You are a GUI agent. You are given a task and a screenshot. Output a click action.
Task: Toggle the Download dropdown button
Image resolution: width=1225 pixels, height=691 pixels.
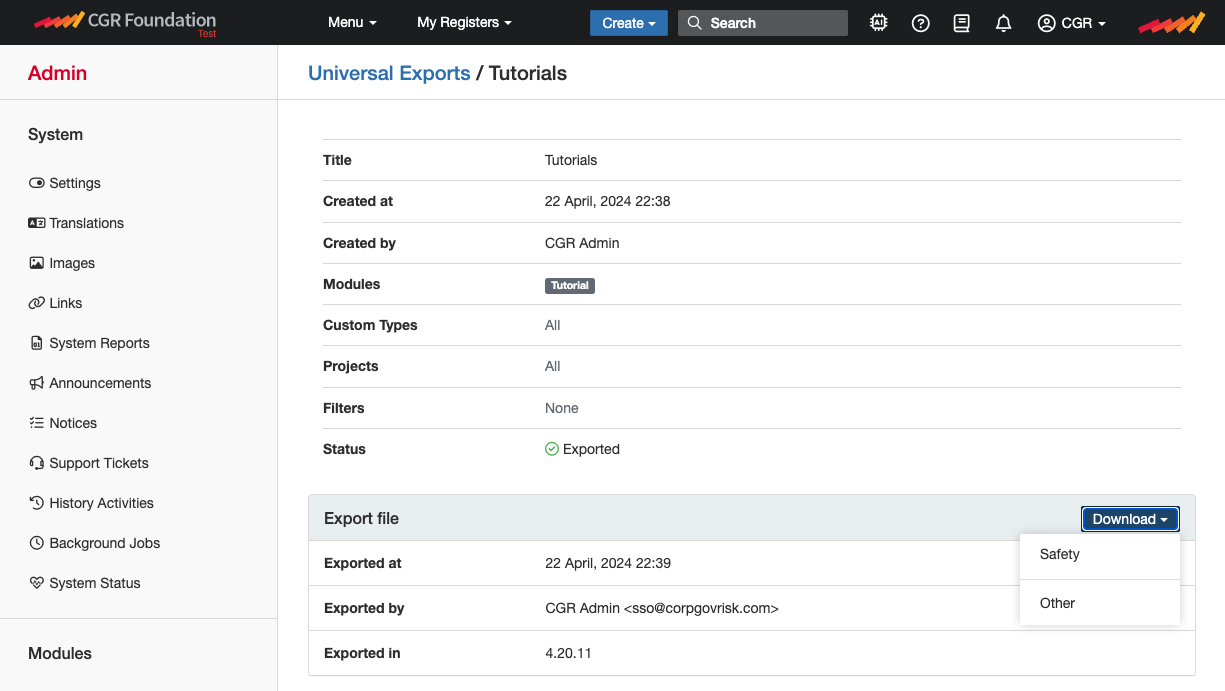coord(1130,519)
